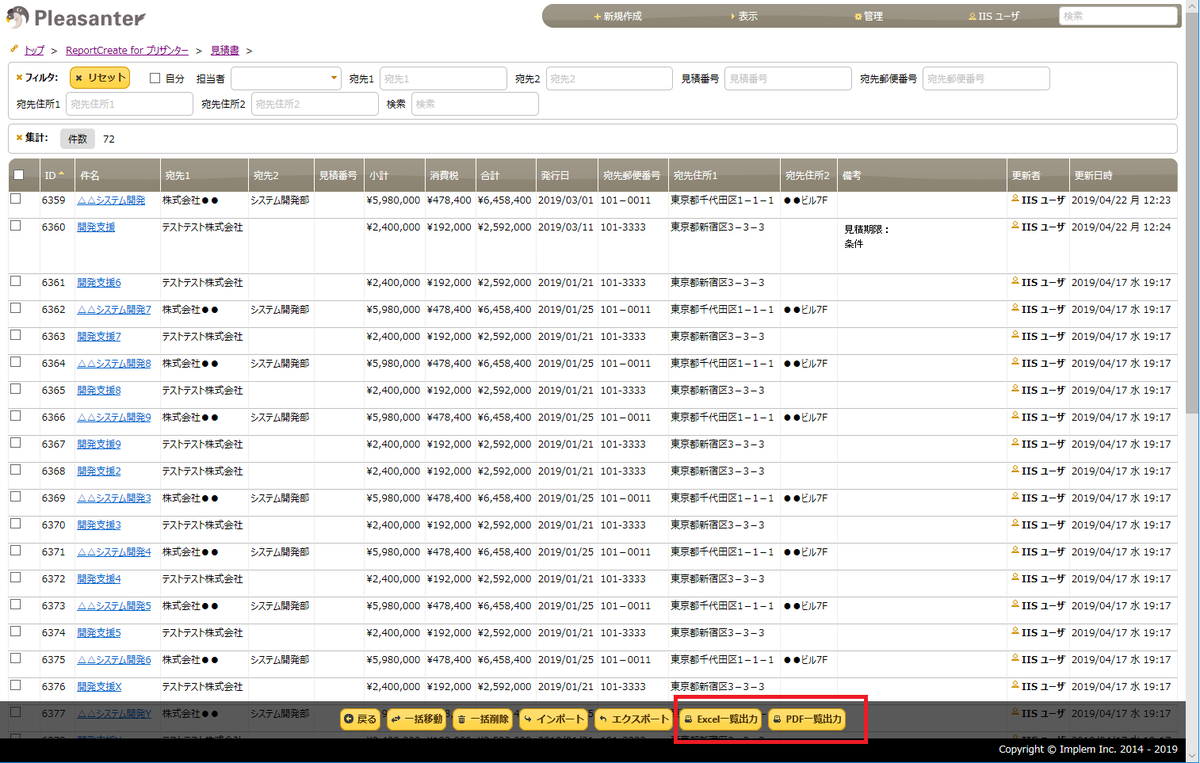Open the 管理 menu
Screen dimensions: 1200x763
point(869,16)
